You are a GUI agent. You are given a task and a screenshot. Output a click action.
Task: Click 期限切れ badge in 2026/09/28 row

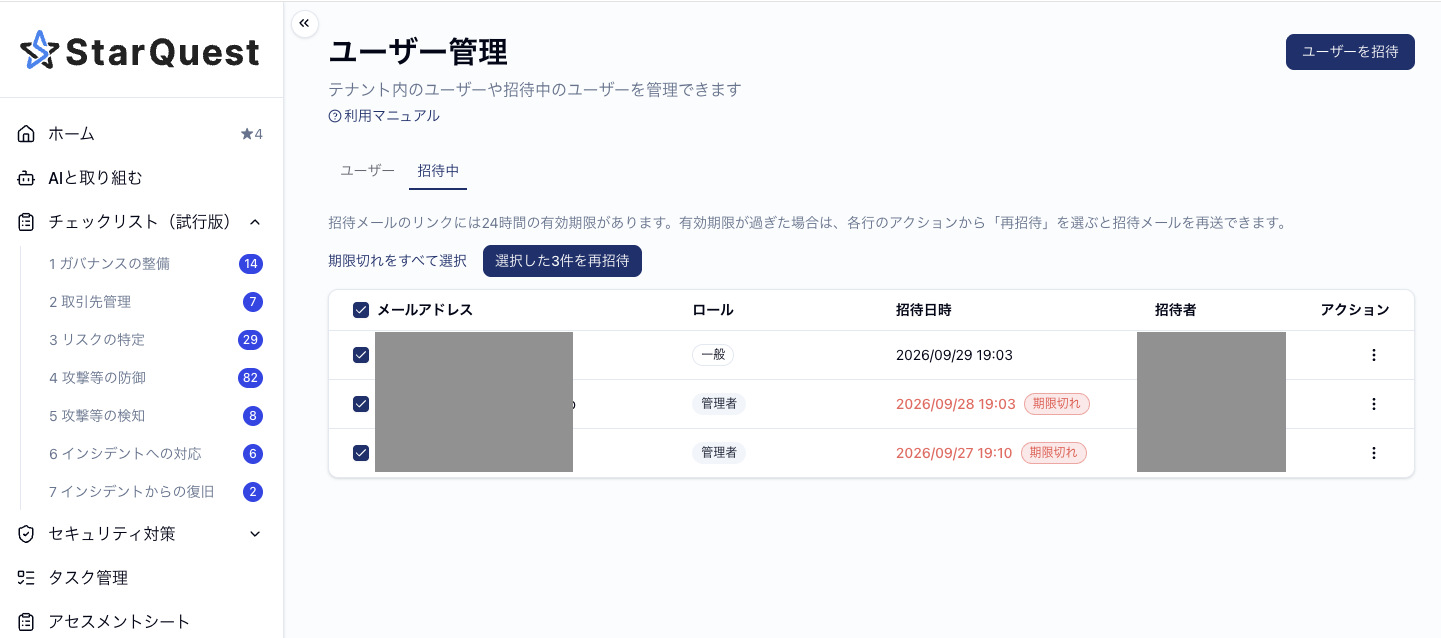click(x=1057, y=404)
